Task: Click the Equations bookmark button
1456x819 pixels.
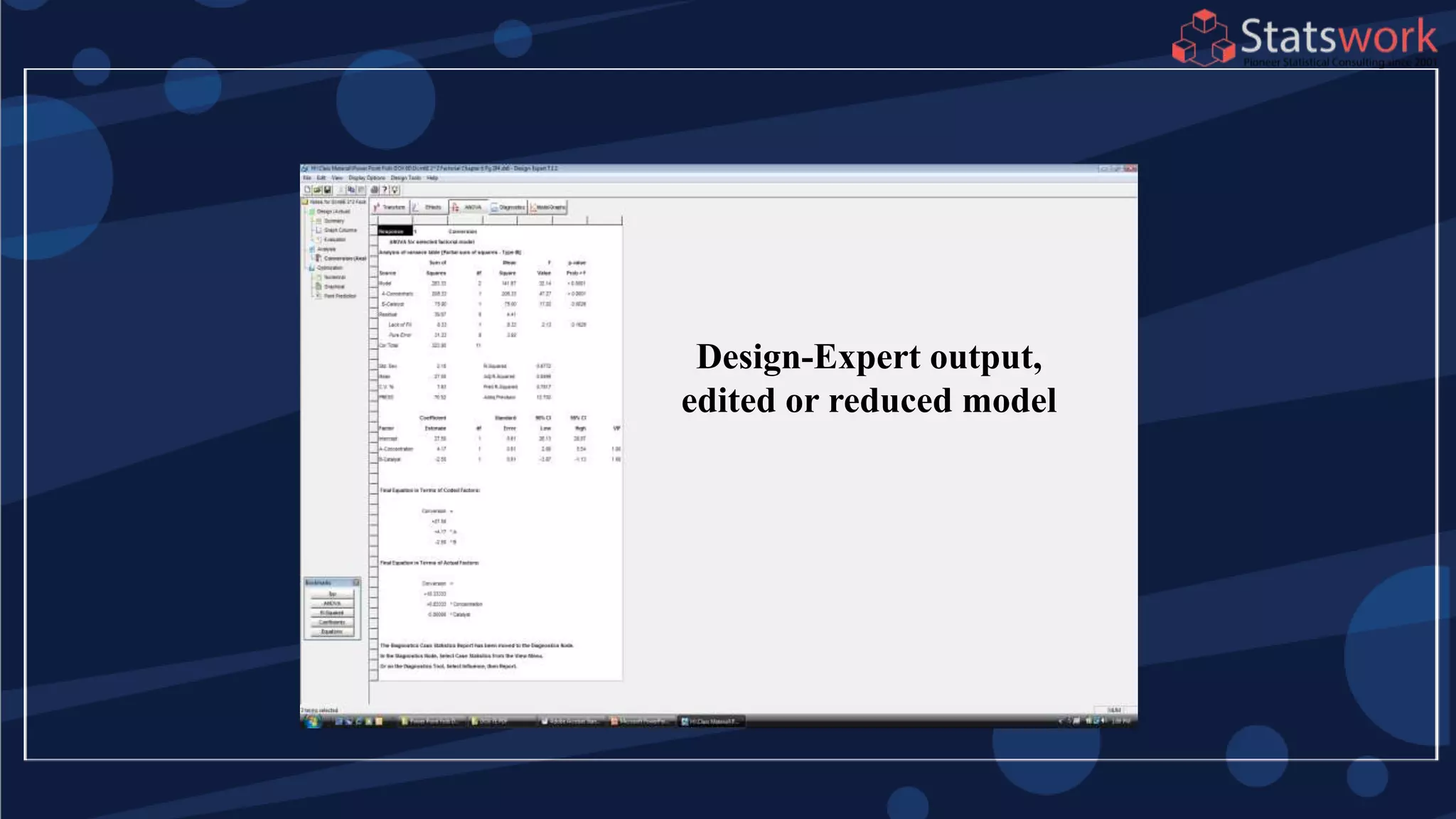Action: [332, 631]
